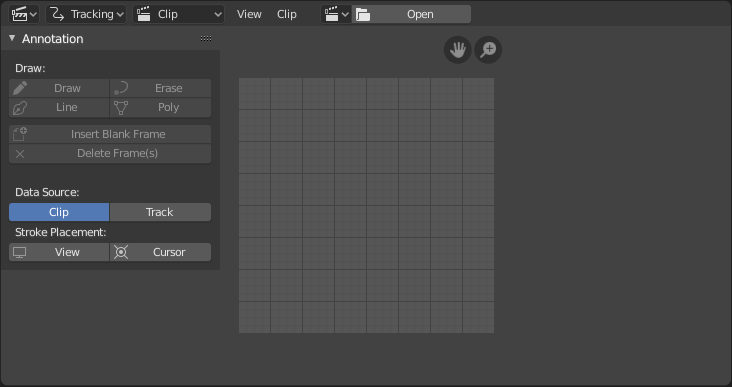
Task: Click the Open clip button
Action: pos(411,14)
